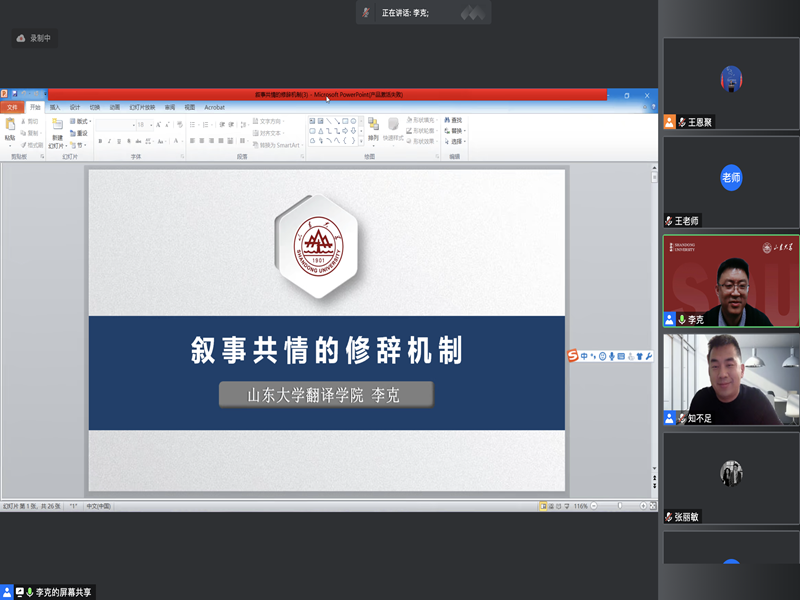Toggle italic formatting in font group
800x600 pixels.
point(109,142)
